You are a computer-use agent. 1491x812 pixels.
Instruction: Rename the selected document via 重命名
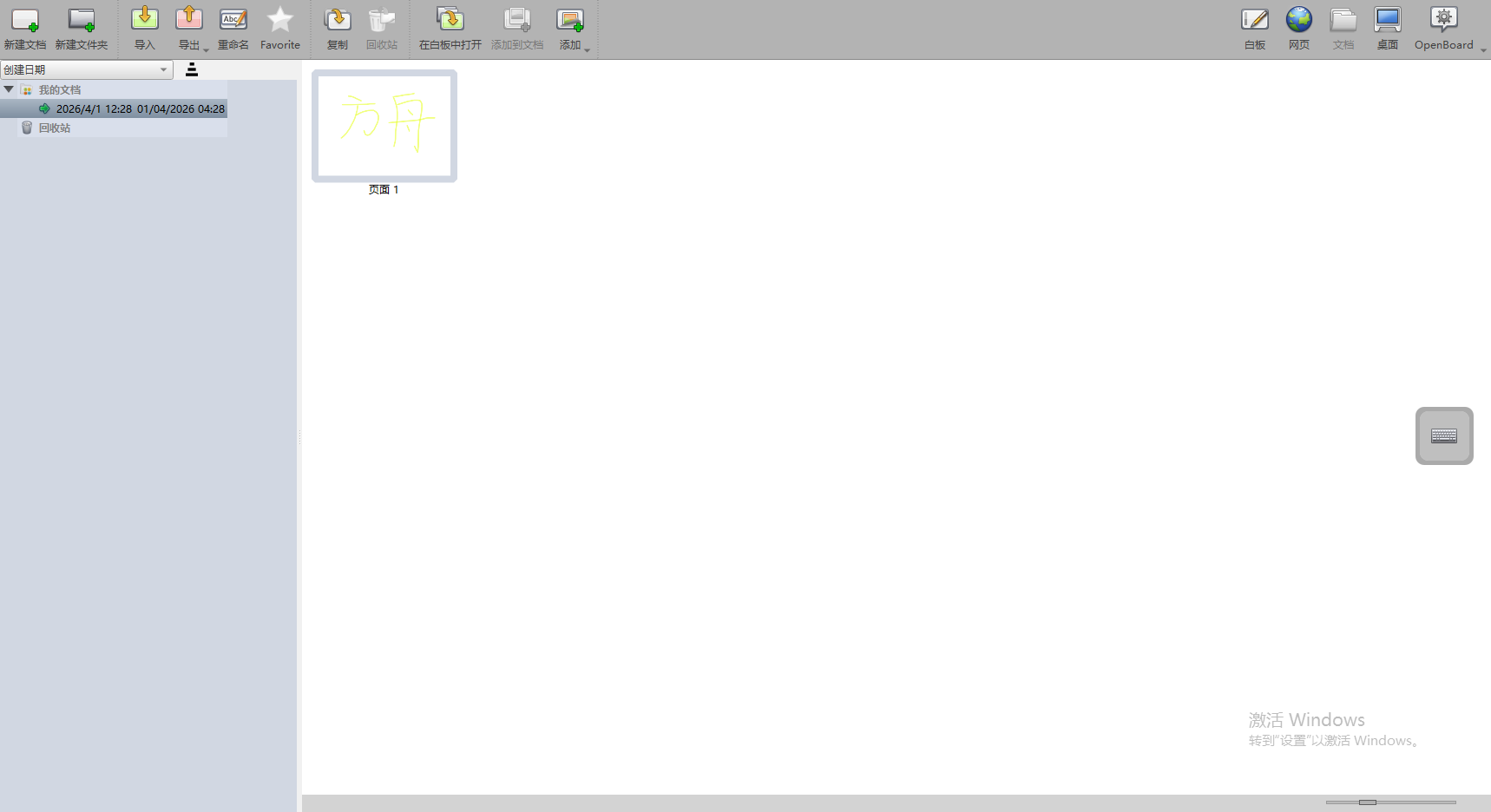pyautogui.click(x=233, y=24)
